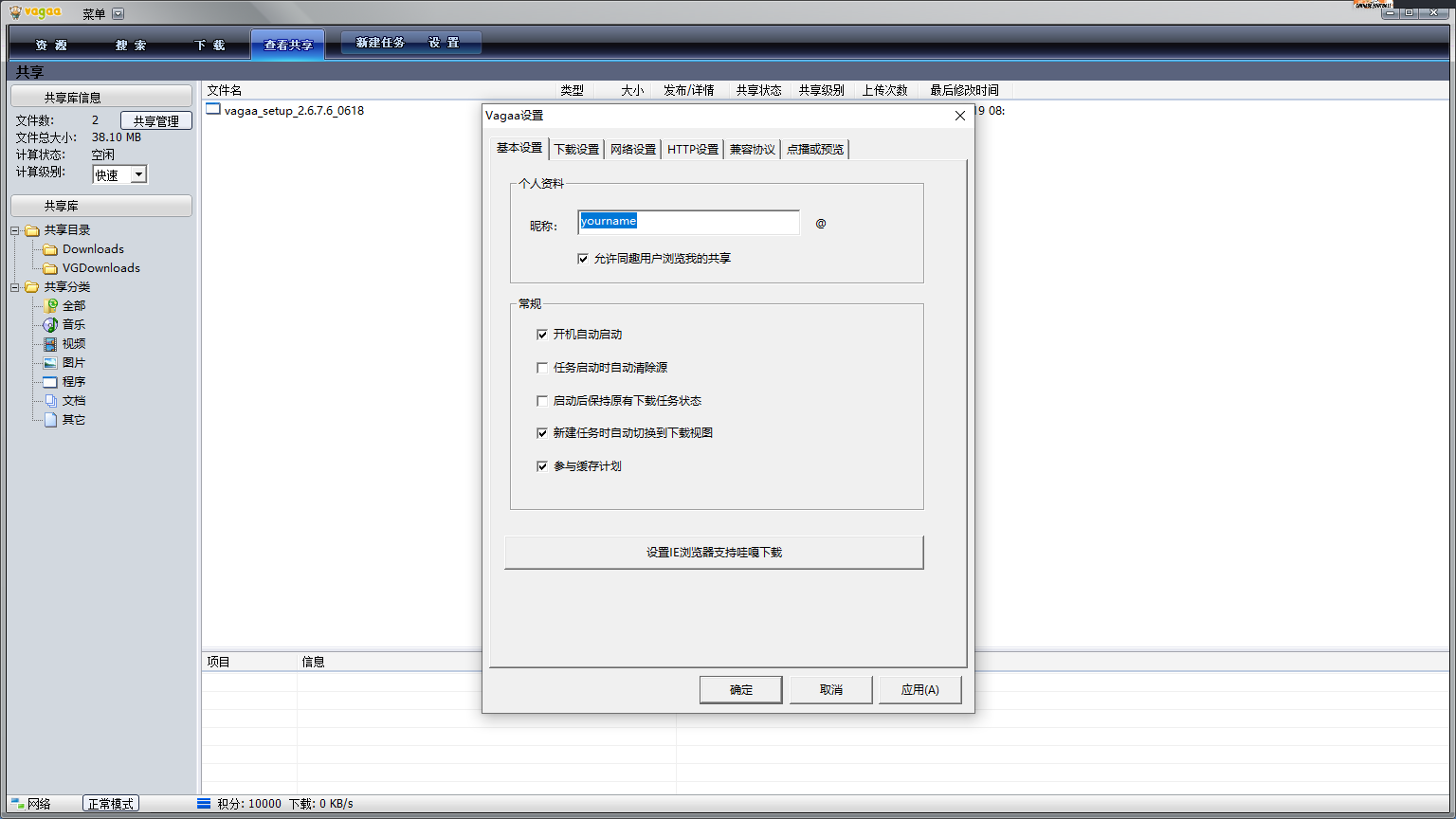Switch to 搜索 tab
This screenshot has height=819, width=1456.
(x=131, y=45)
